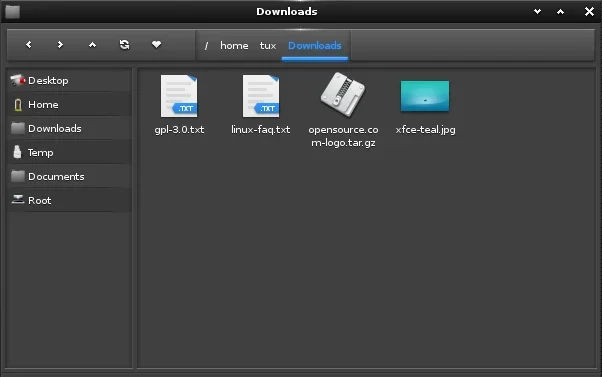Click the gpl-3.0.txt file name
This screenshot has height=377, width=602.
point(179,130)
